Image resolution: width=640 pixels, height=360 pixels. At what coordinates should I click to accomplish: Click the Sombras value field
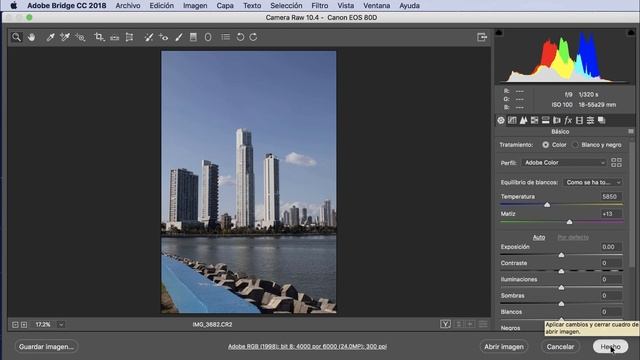coord(611,296)
